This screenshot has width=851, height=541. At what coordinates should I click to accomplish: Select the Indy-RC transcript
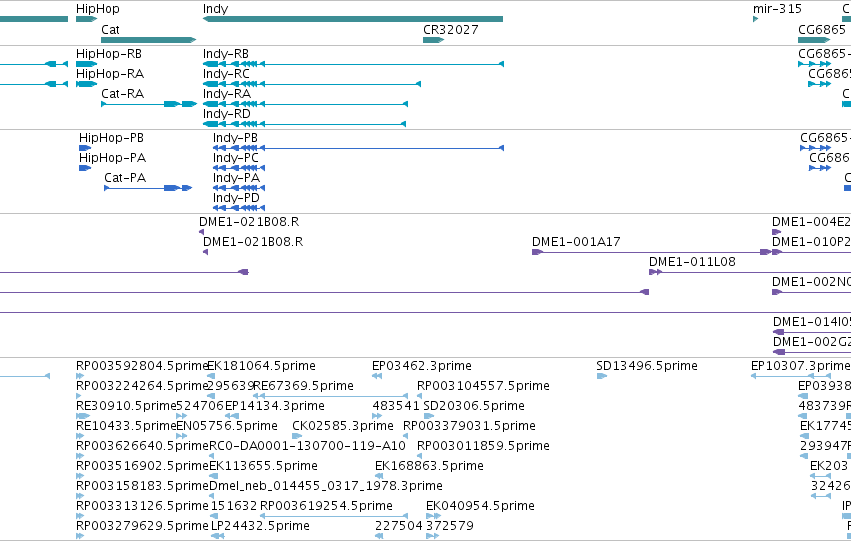312,84
